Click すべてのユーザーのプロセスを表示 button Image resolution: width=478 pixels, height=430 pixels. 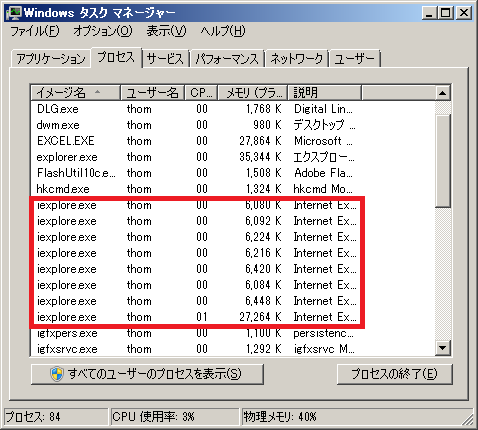click(x=147, y=374)
